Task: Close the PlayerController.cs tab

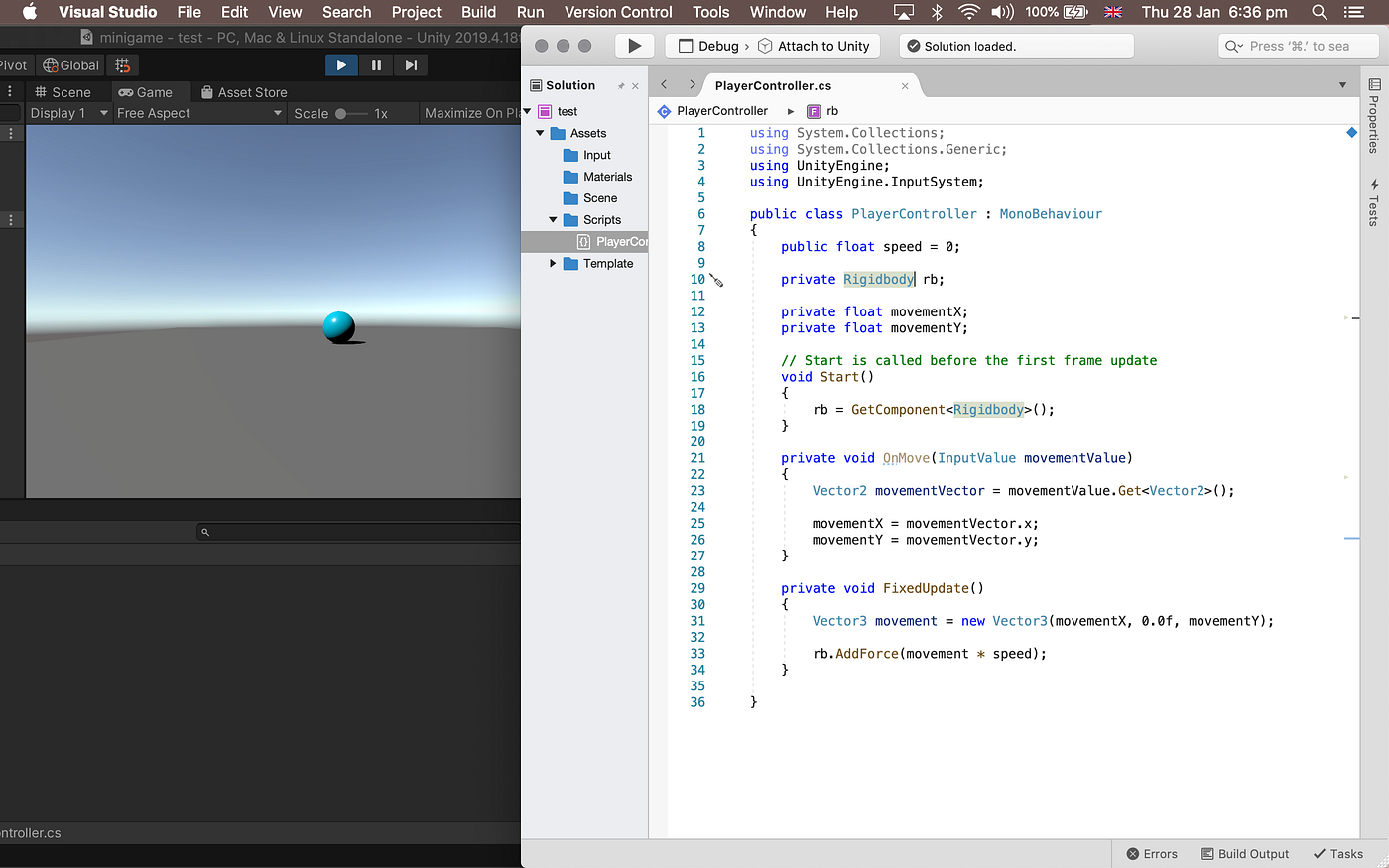Action: pos(905,86)
